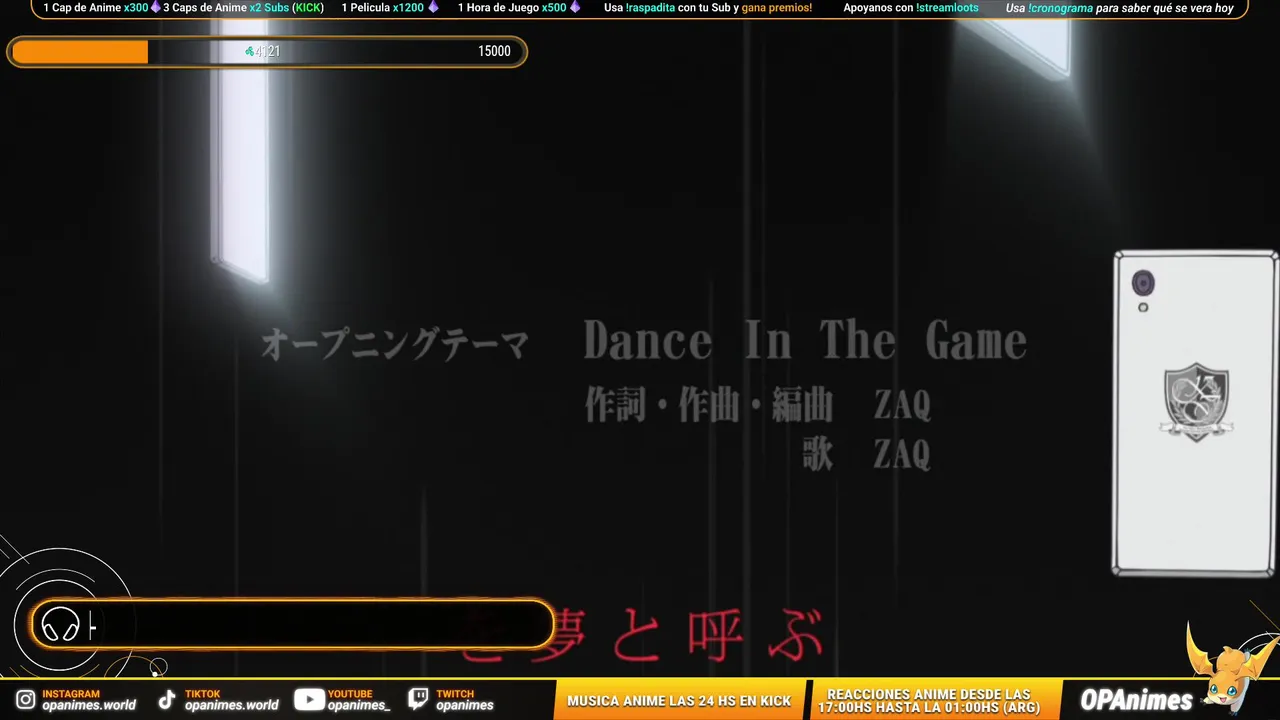This screenshot has width=1280, height=720.
Task: Click the black now-playing music bar
Action: (x=293, y=626)
